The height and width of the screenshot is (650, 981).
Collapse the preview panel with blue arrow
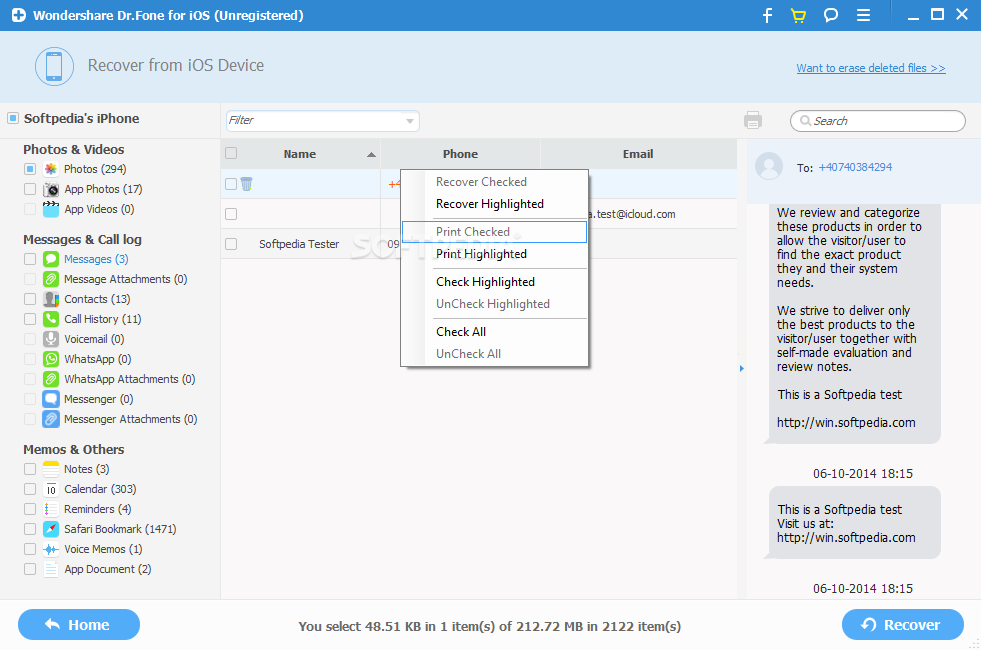point(742,368)
